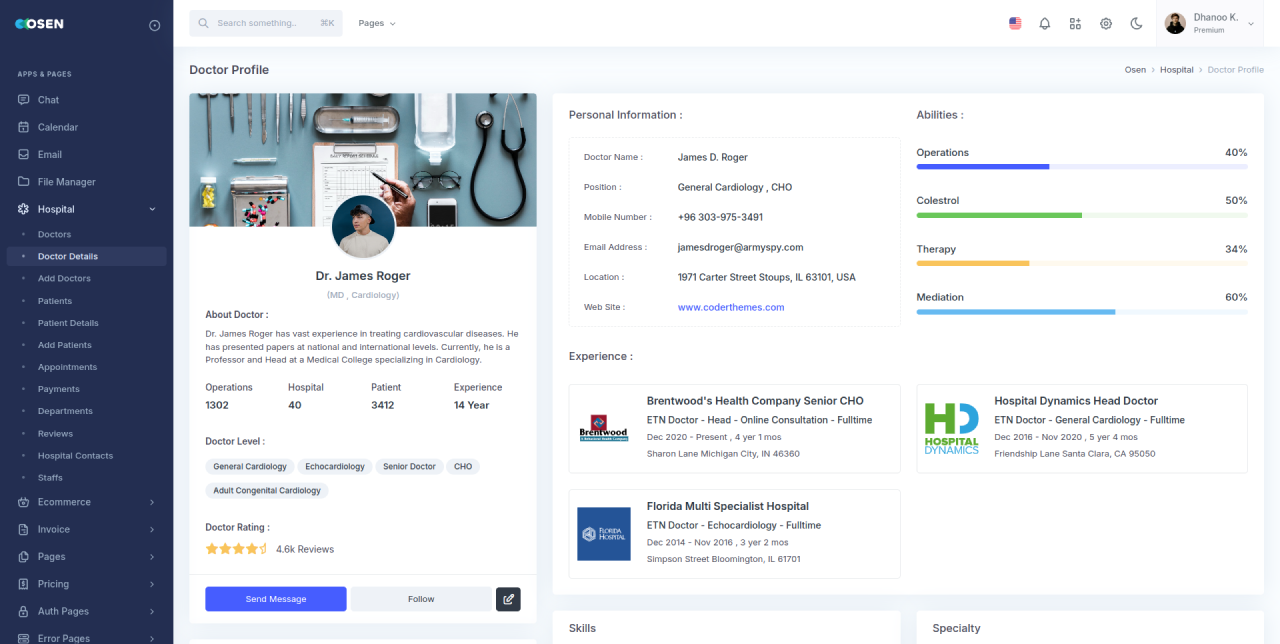This screenshot has width=1280, height=644.
Task: Click the Ecommerce bag icon
Action: click(23, 502)
